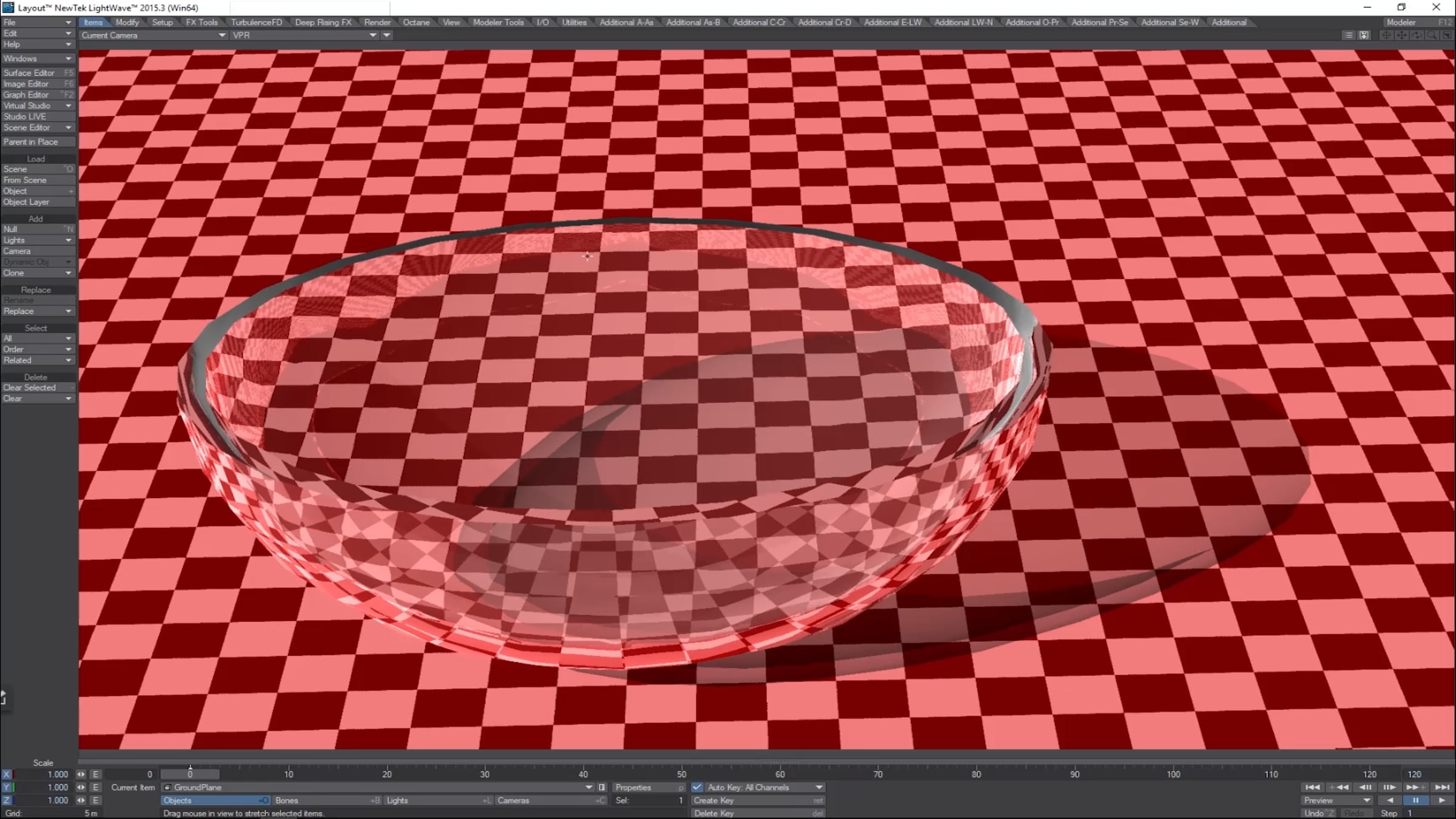Pause timeline playback
1456x819 pixels.
(1416, 800)
